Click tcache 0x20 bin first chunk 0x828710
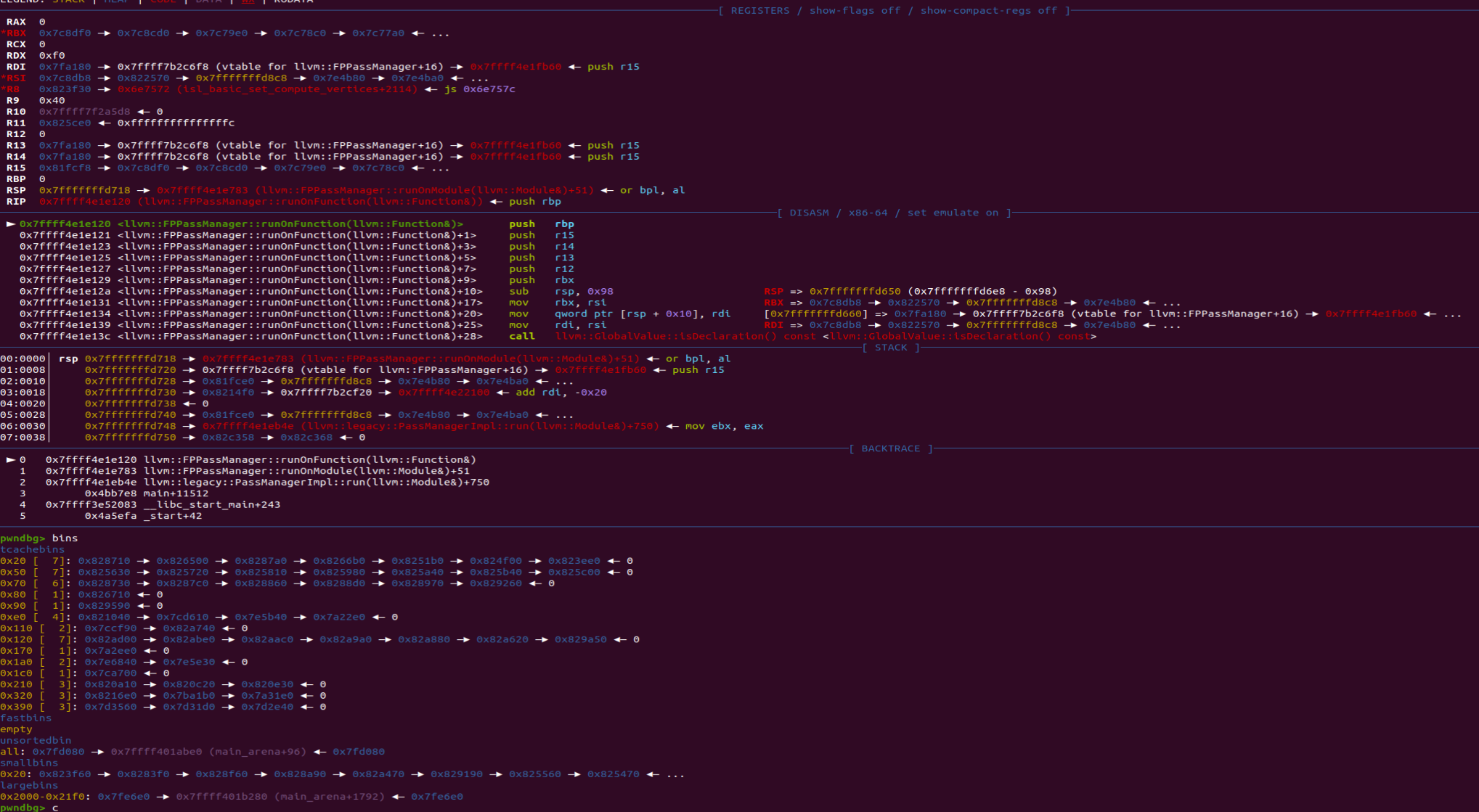Viewport: 1479px width, 812px height. (x=105, y=561)
